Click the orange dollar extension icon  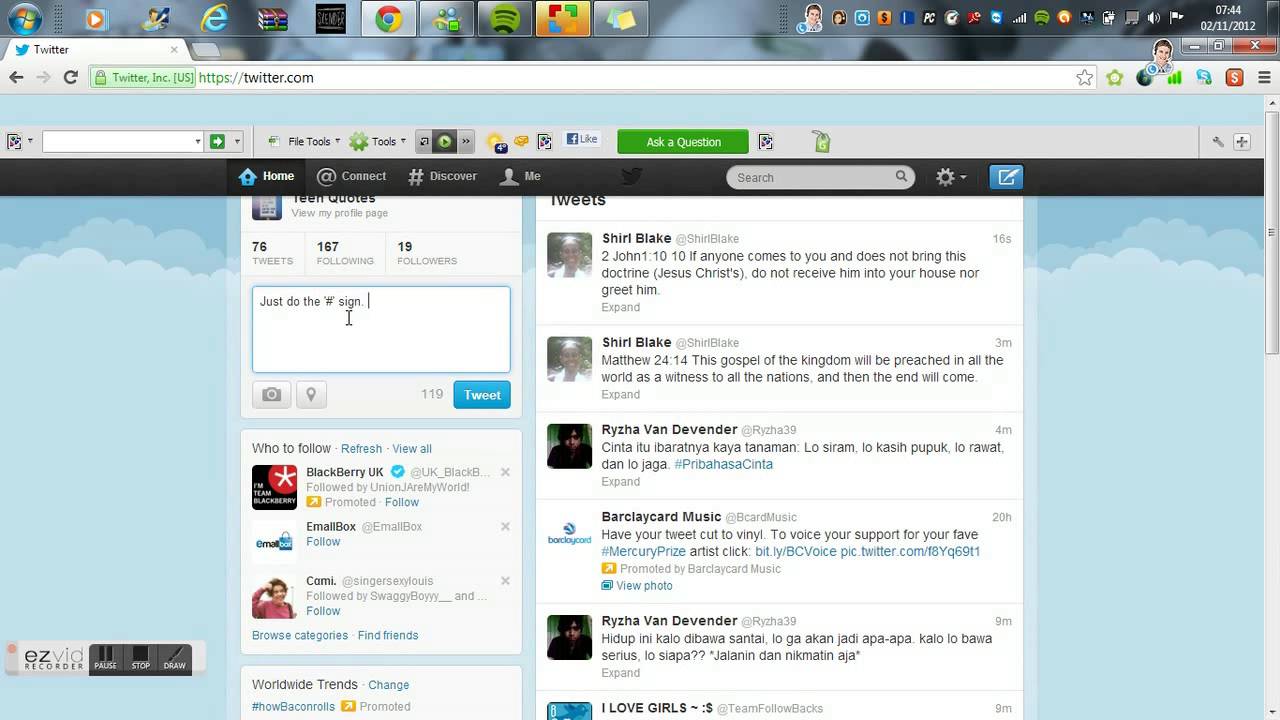pos(1235,77)
